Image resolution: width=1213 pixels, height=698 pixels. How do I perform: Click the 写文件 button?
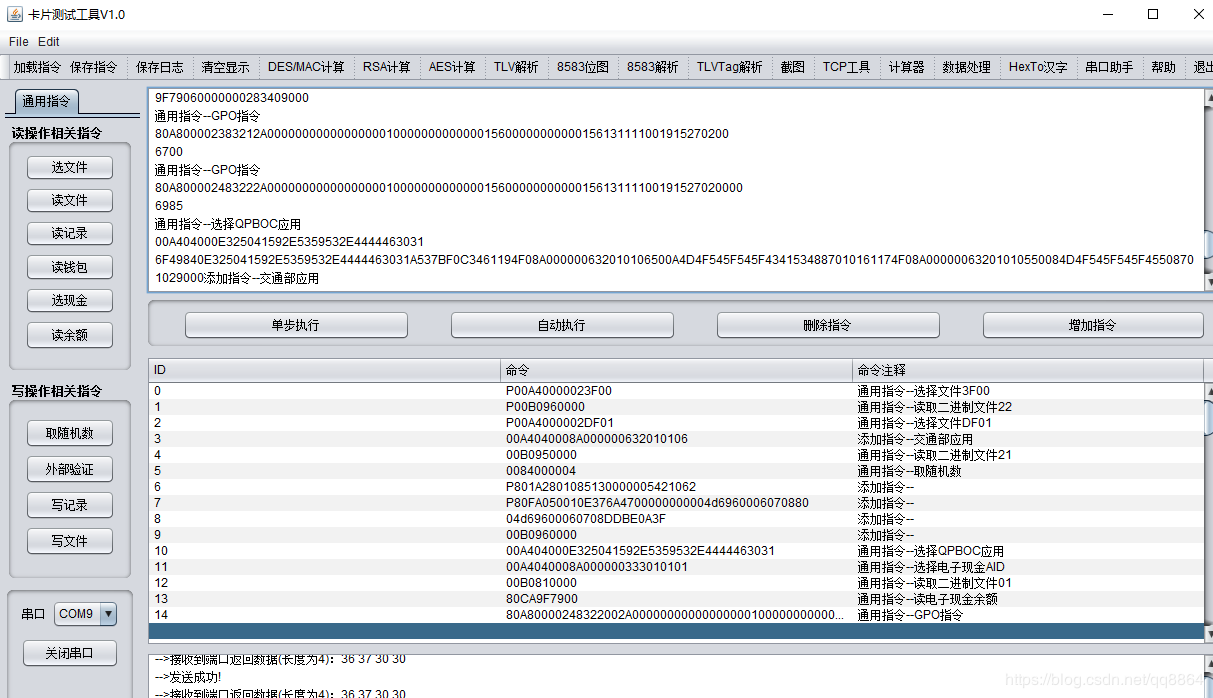pos(69,541)
